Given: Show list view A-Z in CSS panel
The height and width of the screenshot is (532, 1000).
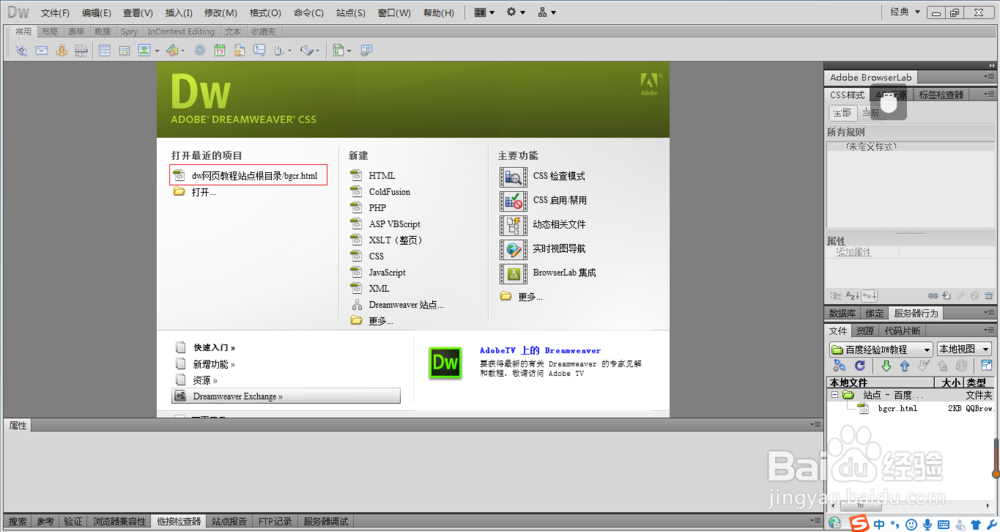Looking at the screenshot, I should tap(852, 296).
